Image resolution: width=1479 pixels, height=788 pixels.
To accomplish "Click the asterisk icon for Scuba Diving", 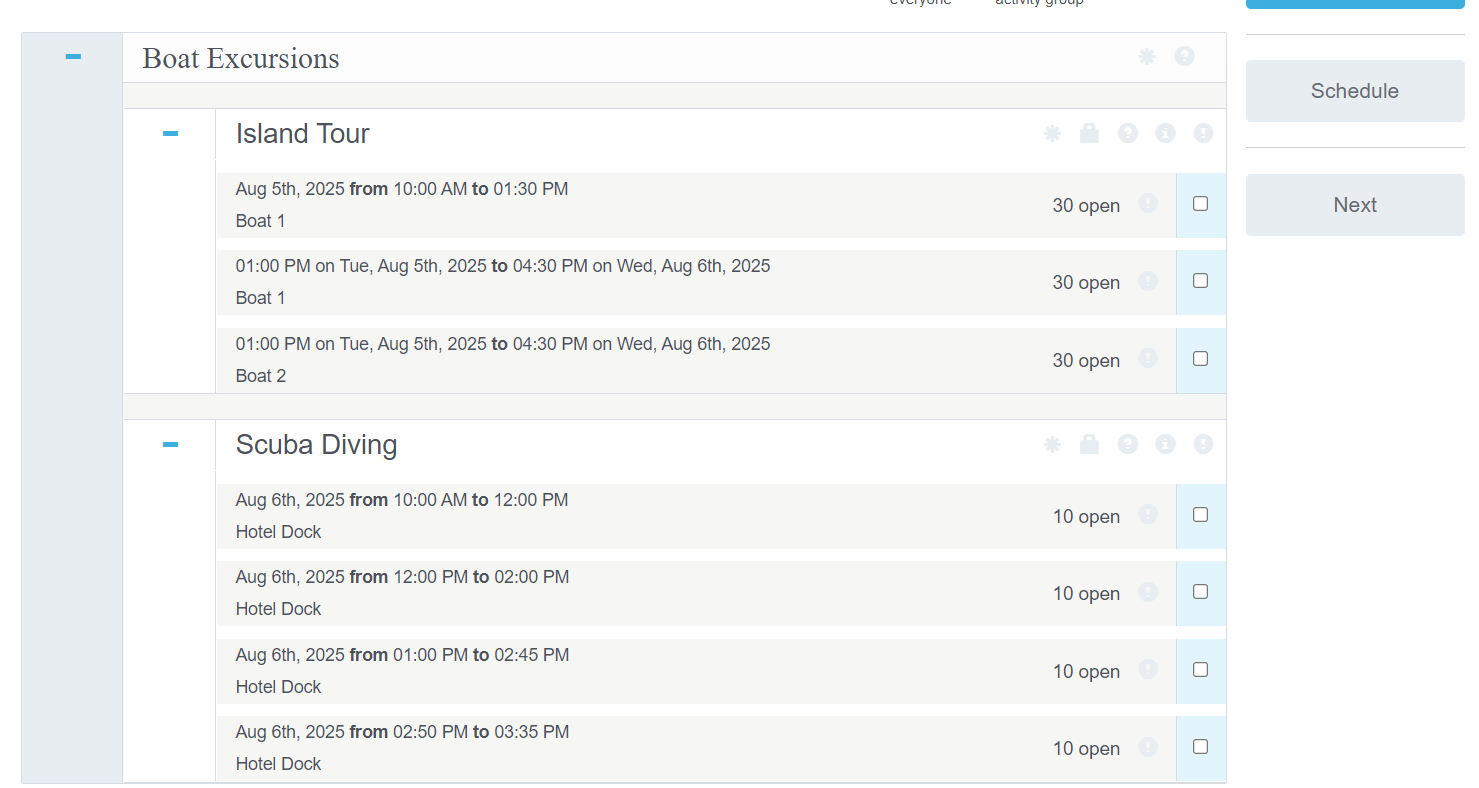I will click(1052, 444).
